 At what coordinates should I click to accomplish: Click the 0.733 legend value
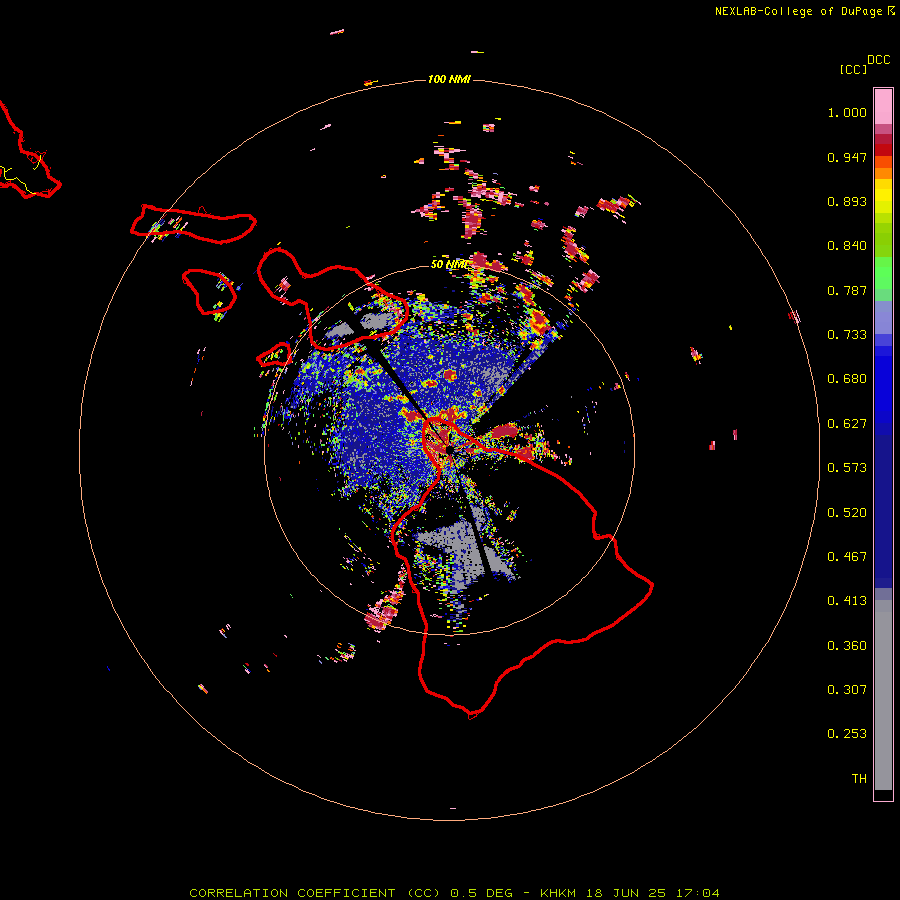click(x=847, y=335)
